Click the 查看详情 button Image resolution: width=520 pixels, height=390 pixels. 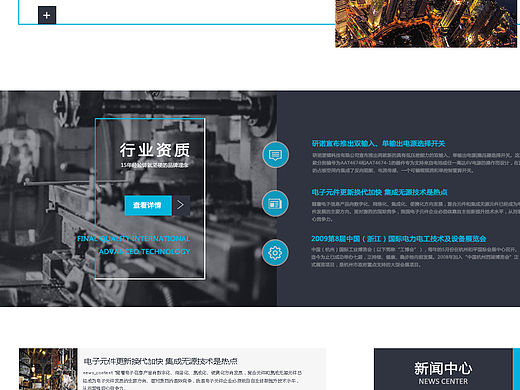click(148, 205)
